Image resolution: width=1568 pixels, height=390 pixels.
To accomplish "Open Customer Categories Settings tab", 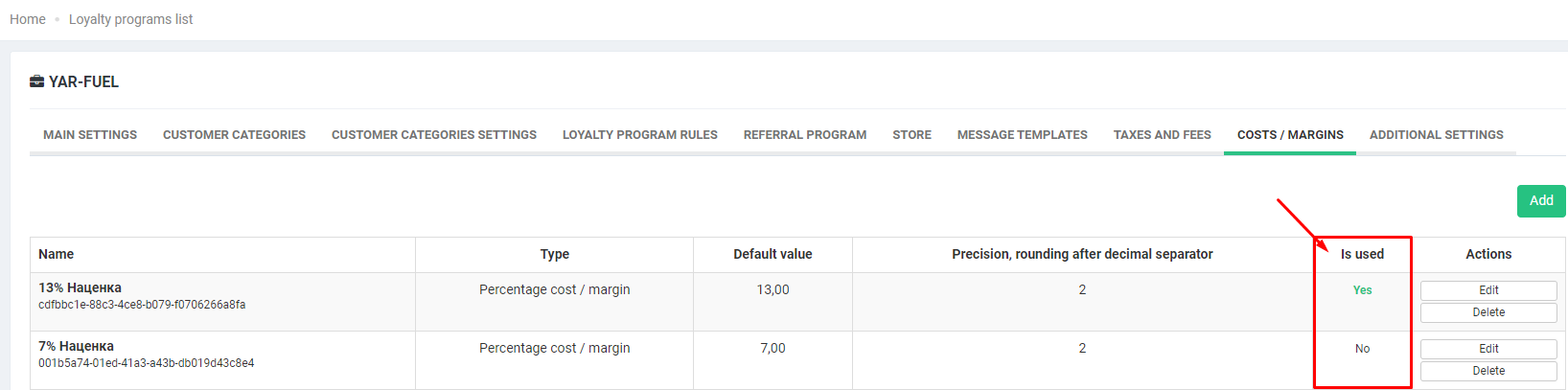I will click(434, 135).
